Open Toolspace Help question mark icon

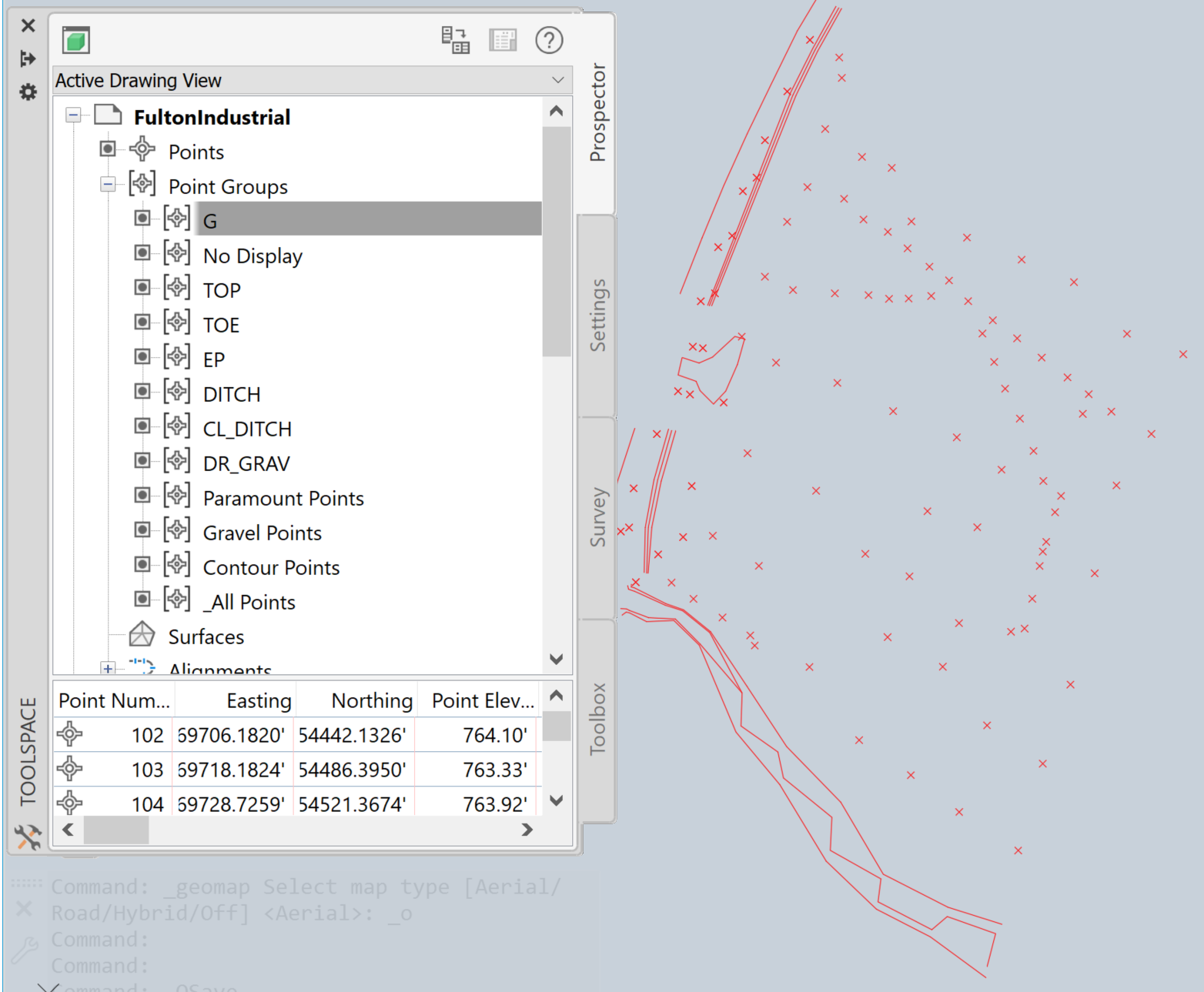tap(548, 40)
